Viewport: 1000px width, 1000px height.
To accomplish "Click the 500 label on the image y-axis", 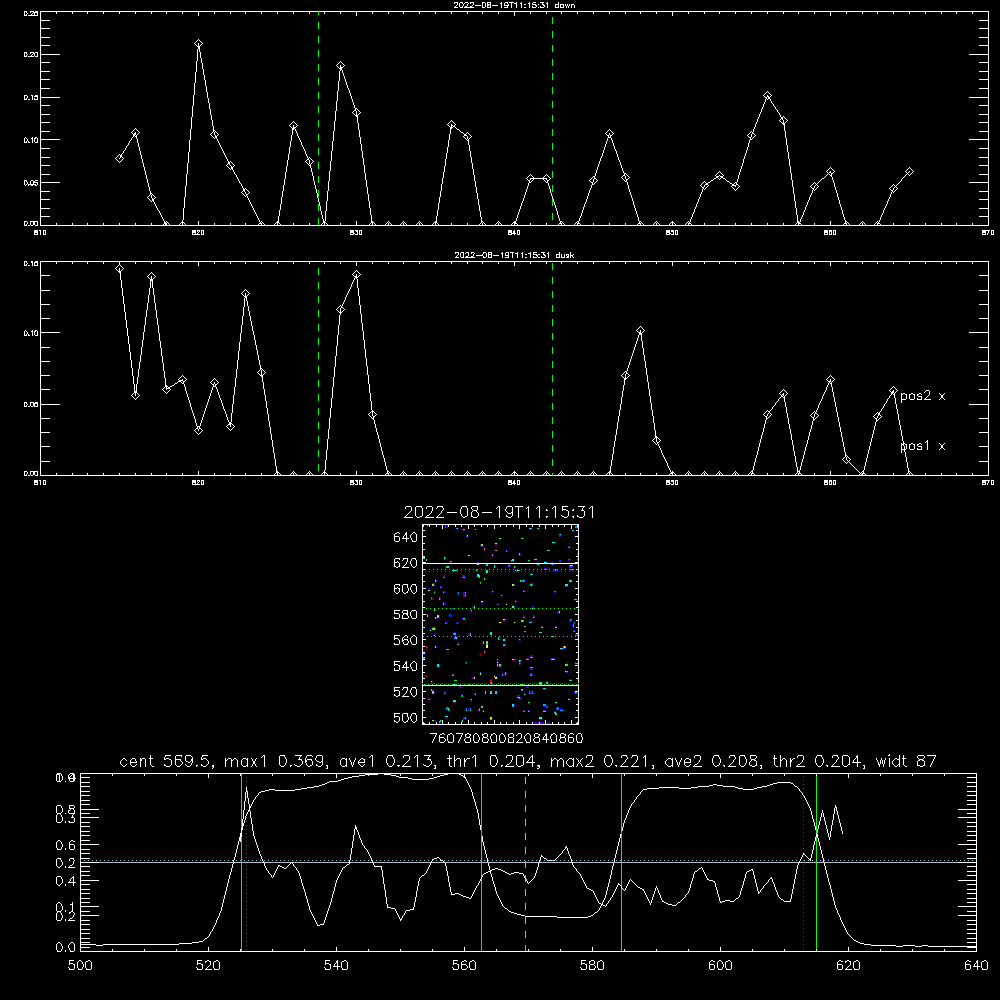I will coord(406,718).
